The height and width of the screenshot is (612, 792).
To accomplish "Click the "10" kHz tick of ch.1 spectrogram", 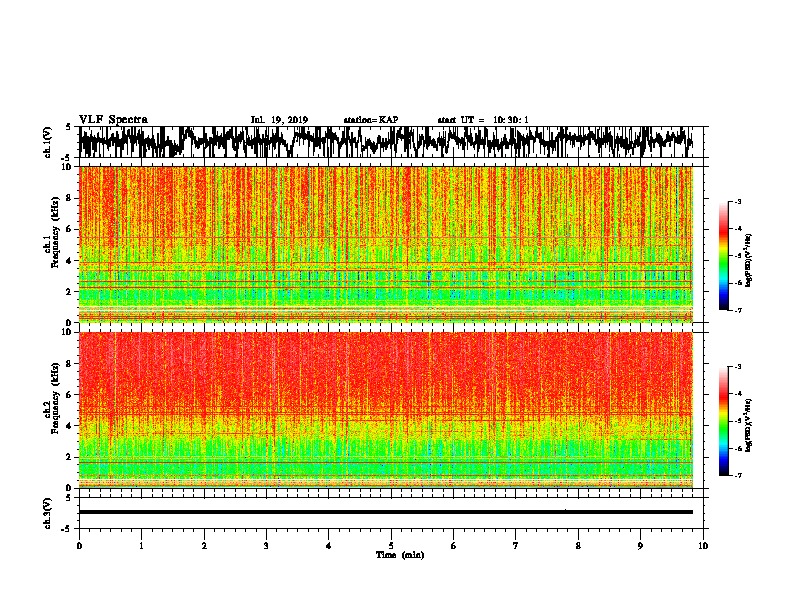I will pyautogui.click(x=67, y=167).
